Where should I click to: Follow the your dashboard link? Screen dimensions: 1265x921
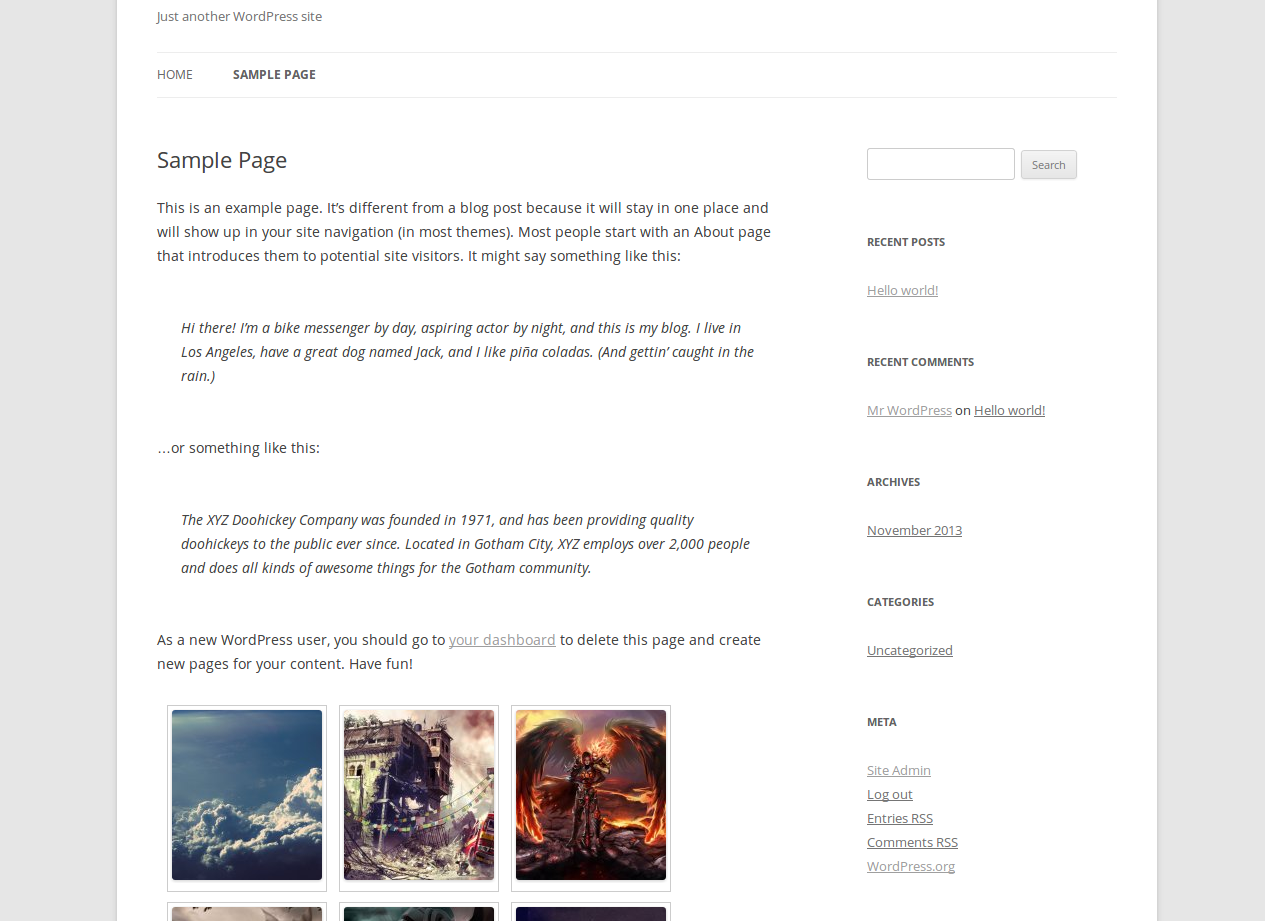coord(502,640)
